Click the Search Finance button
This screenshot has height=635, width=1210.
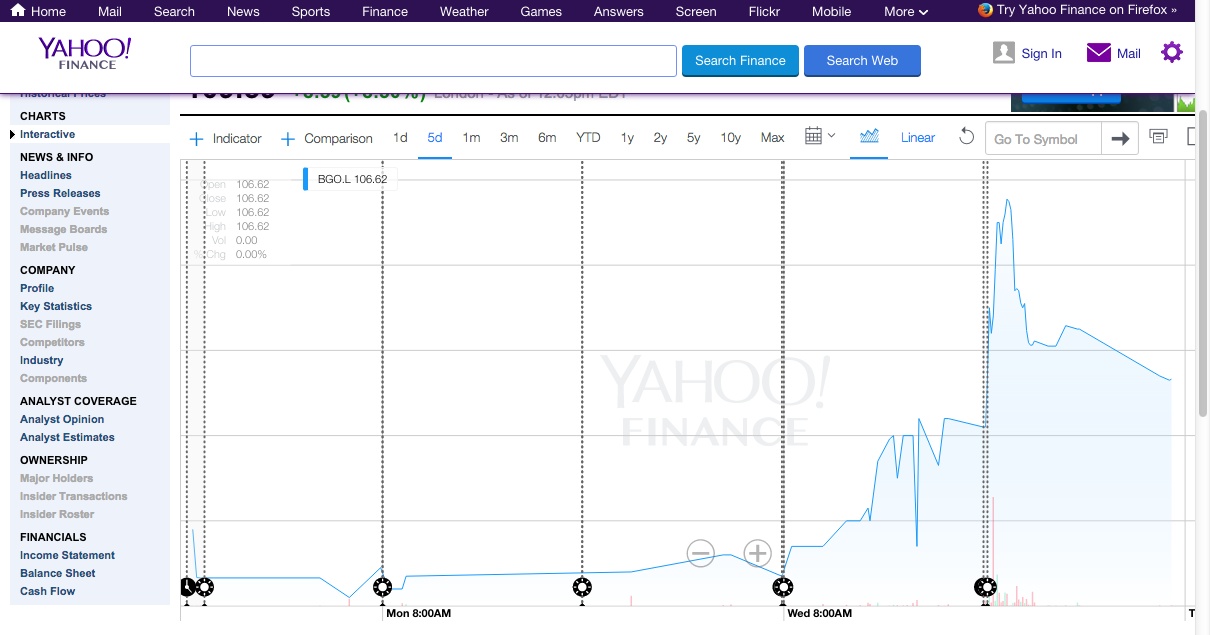[x=740, y=60]
